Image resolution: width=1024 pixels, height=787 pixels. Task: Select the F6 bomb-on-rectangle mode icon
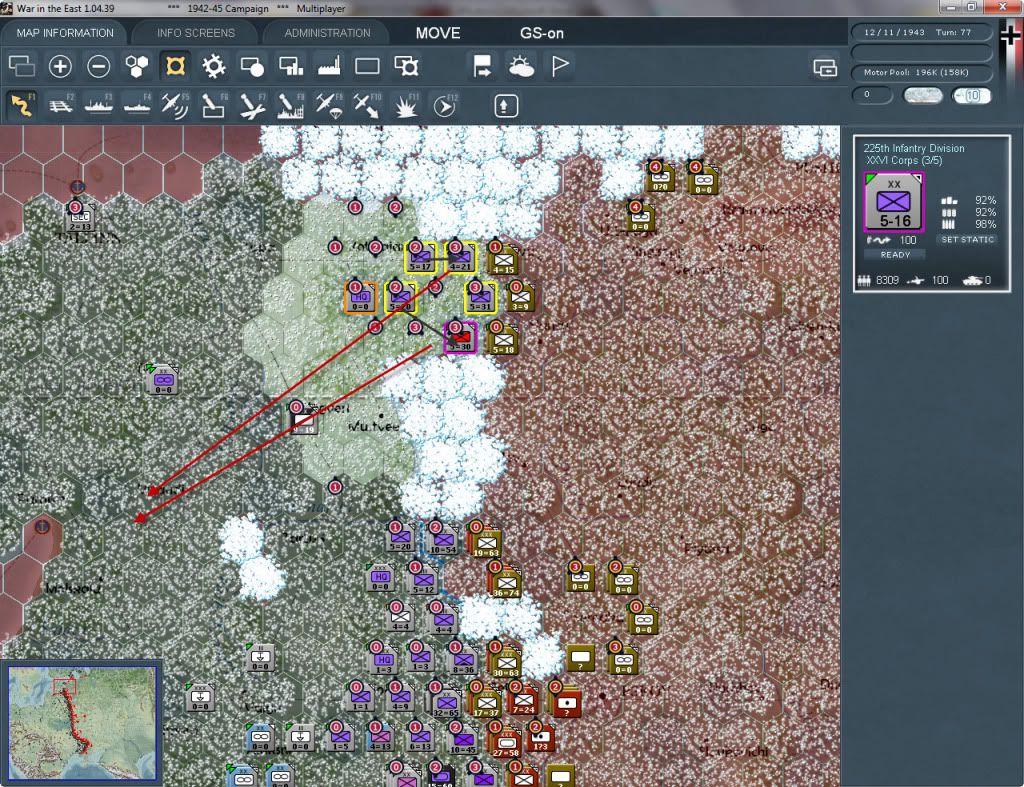214,105
